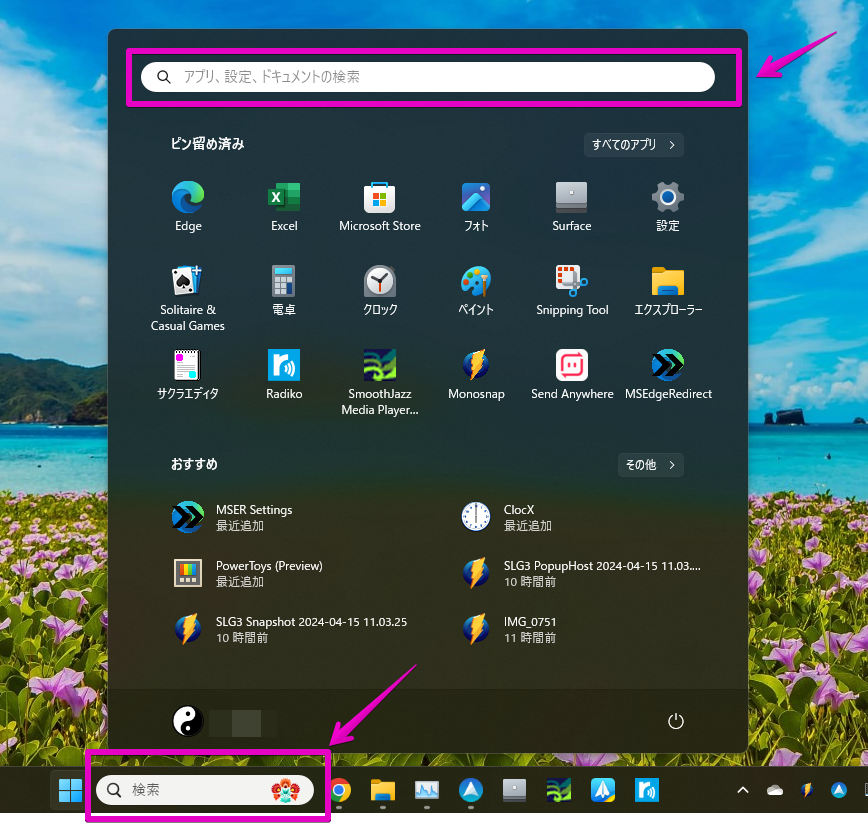Open 設定 (Settings) from pinned apps

coord(668,206)
